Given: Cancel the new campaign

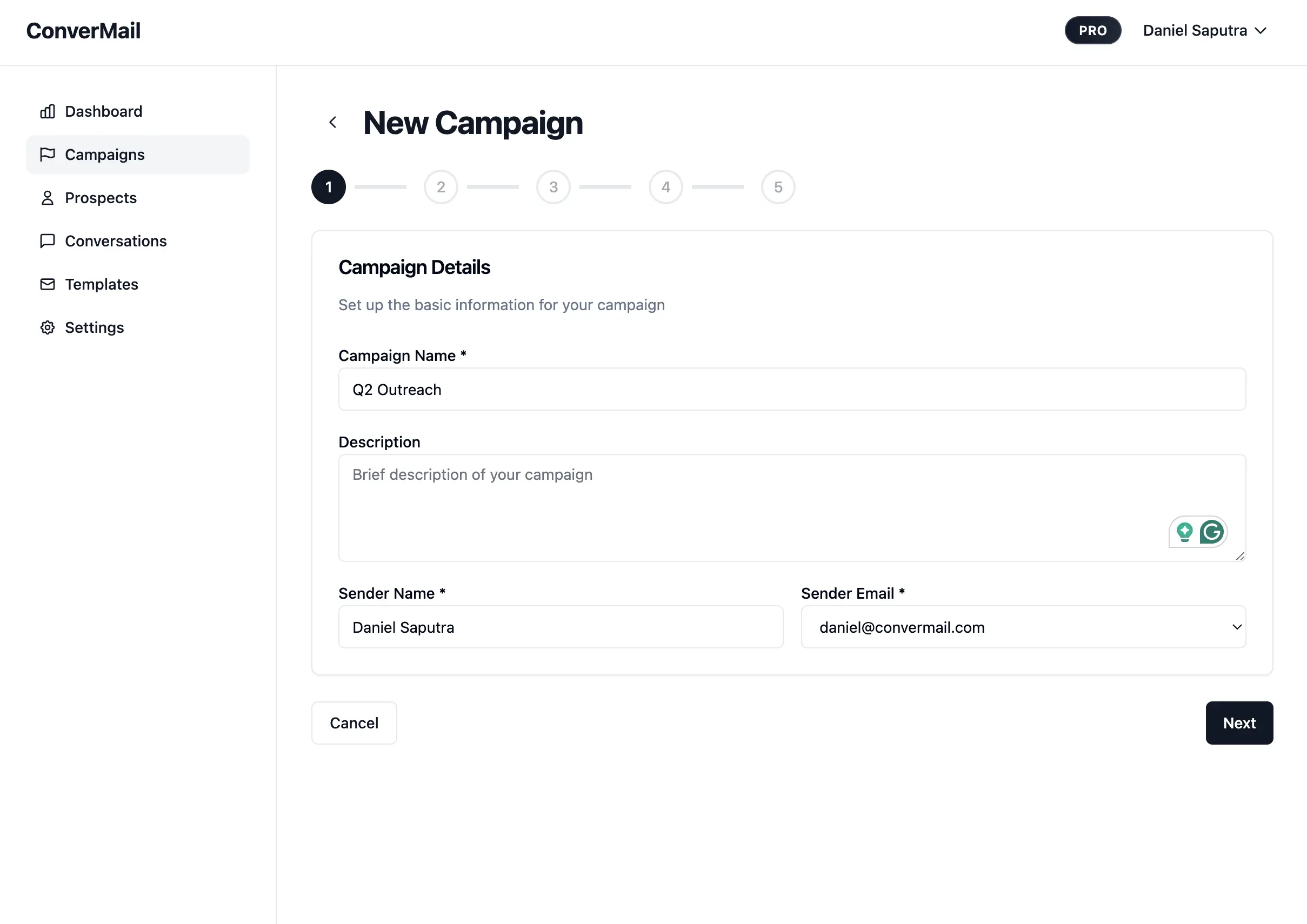Looking at the screenshot, I should [354, 723].
